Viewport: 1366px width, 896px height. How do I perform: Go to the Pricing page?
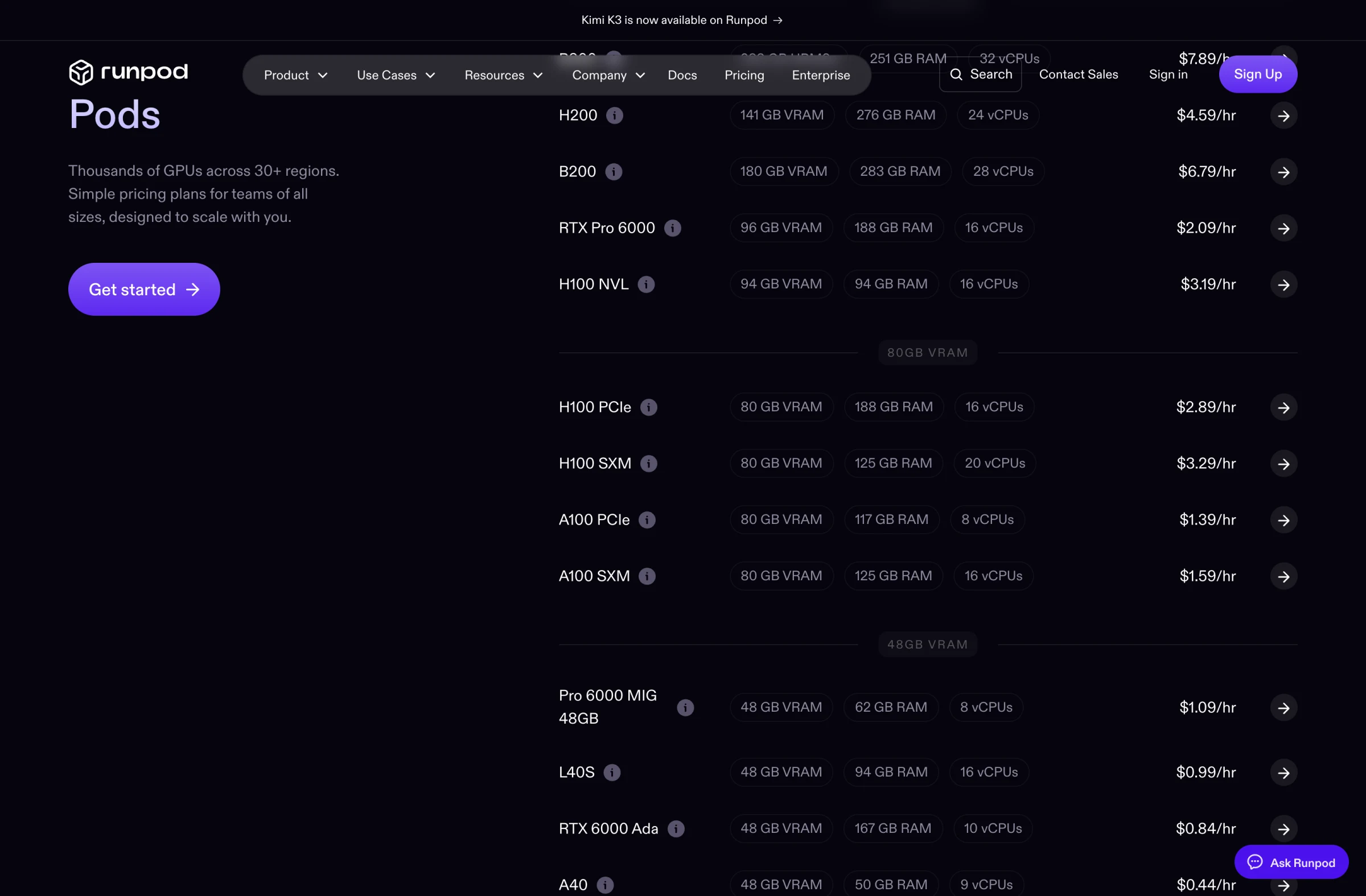744,75
